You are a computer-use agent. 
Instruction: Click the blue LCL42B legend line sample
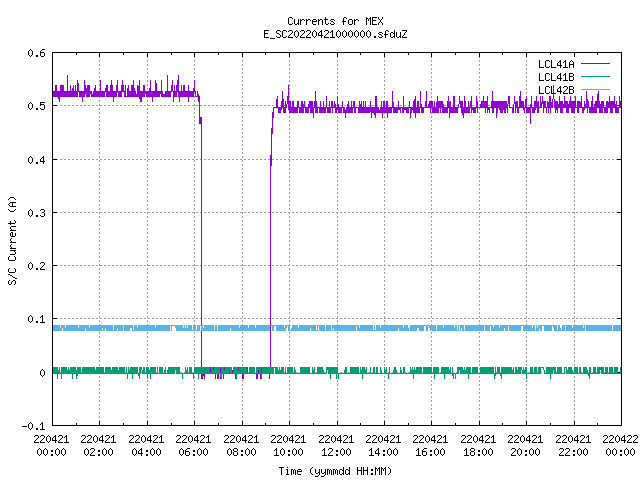[595, 89]
